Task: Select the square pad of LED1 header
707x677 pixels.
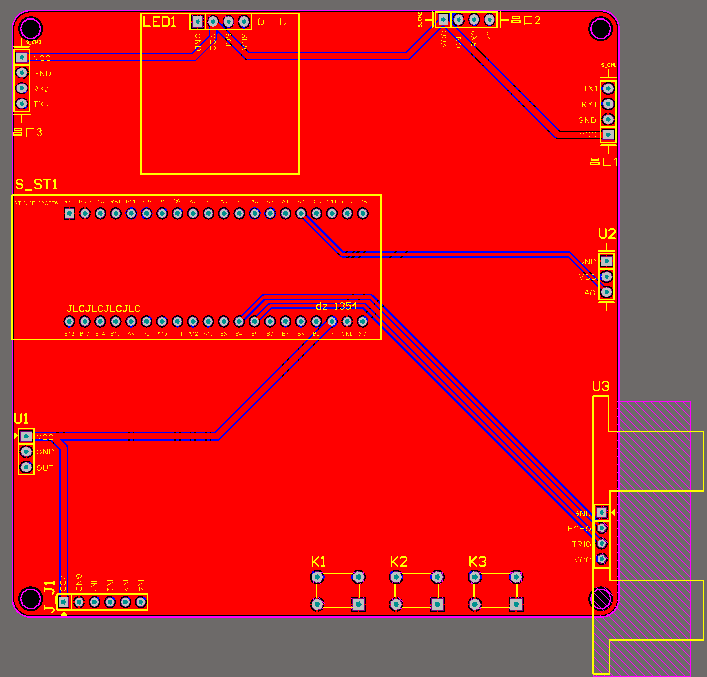Action: (197, 21)
